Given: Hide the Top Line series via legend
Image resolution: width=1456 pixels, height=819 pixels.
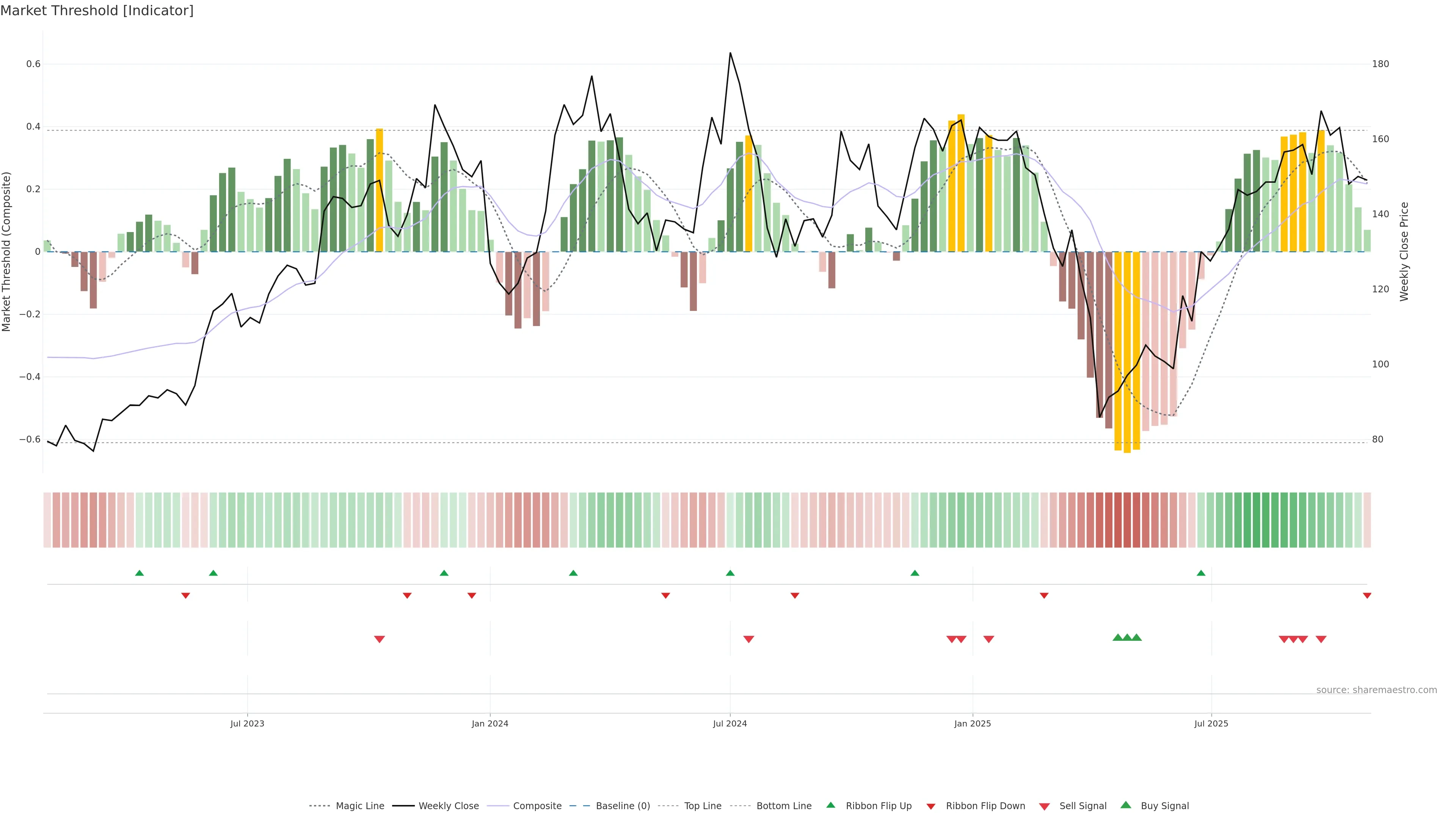Looking at the screenshot, I should tap(703, 806).
